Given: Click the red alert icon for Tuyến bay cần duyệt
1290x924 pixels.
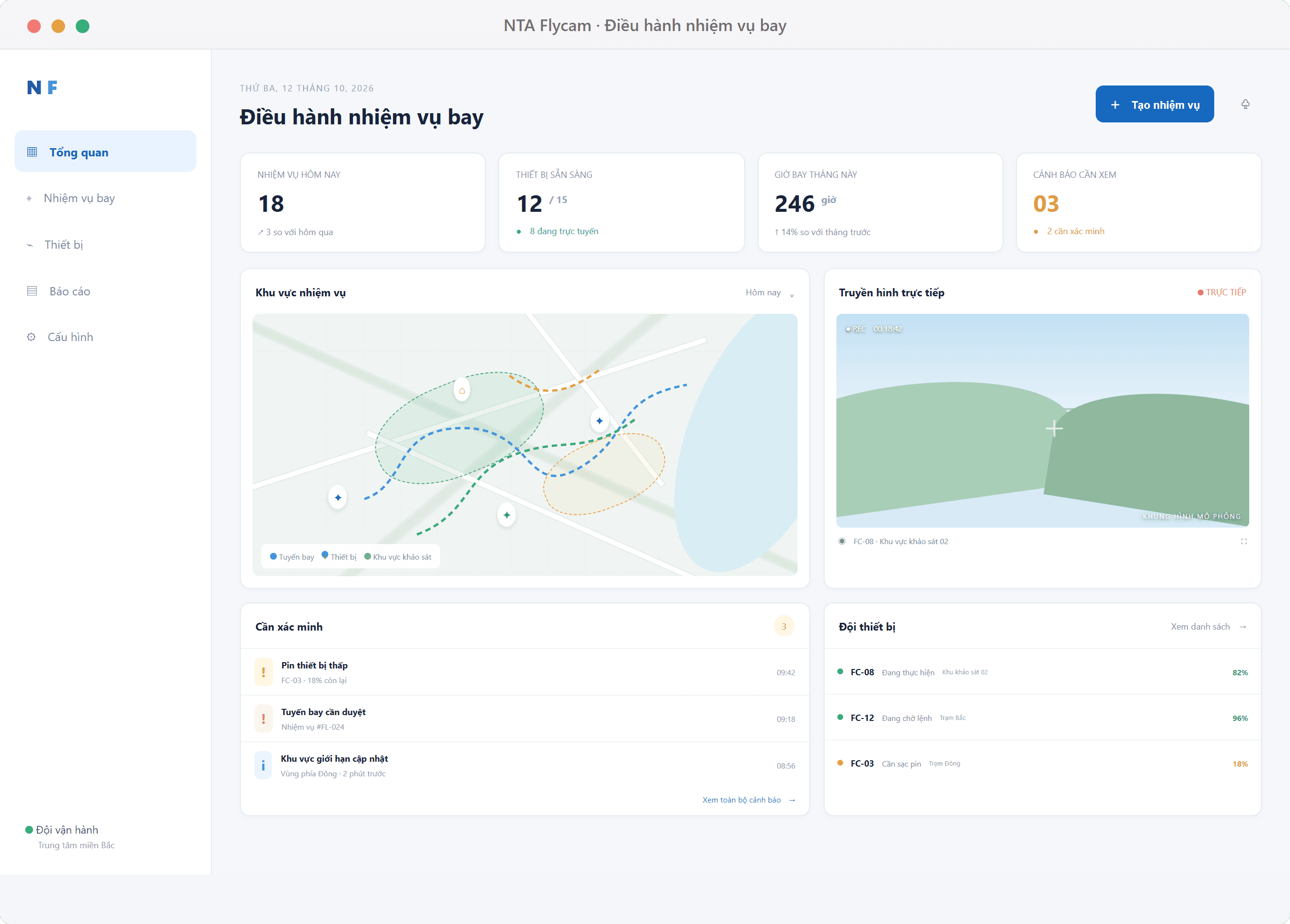Looking at the screenshot, I should point(263,719).
